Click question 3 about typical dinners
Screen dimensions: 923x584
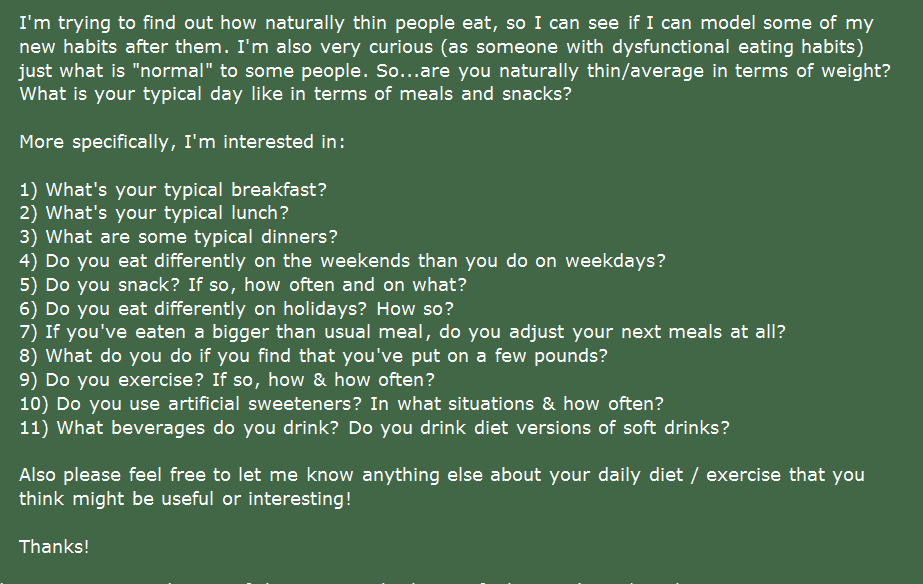(x=179, y=237)
